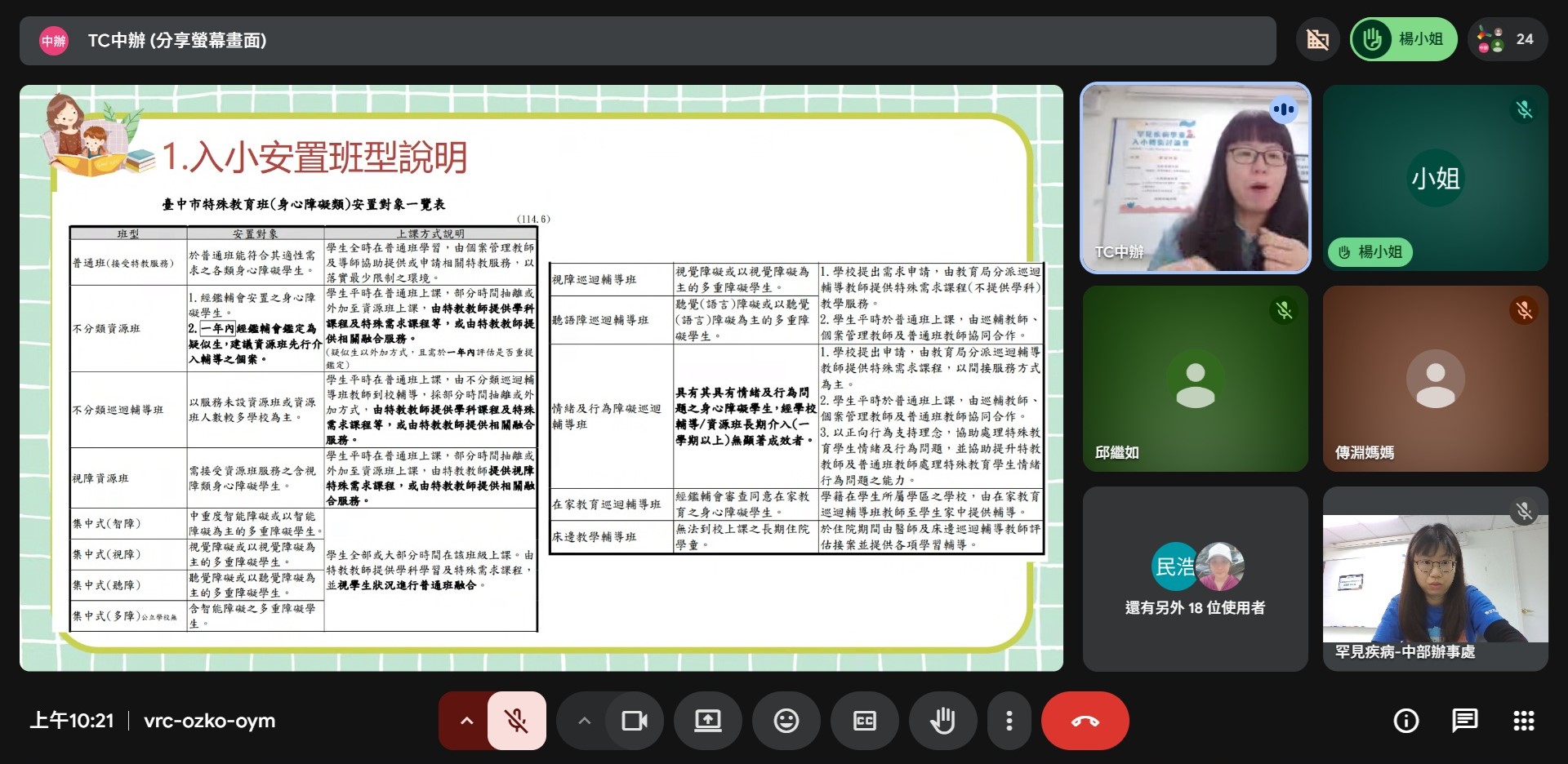1568x764 pixels.
Task: Select the 罕見疾病-中部辦事處 video tile
Action: coord(1435,580)
